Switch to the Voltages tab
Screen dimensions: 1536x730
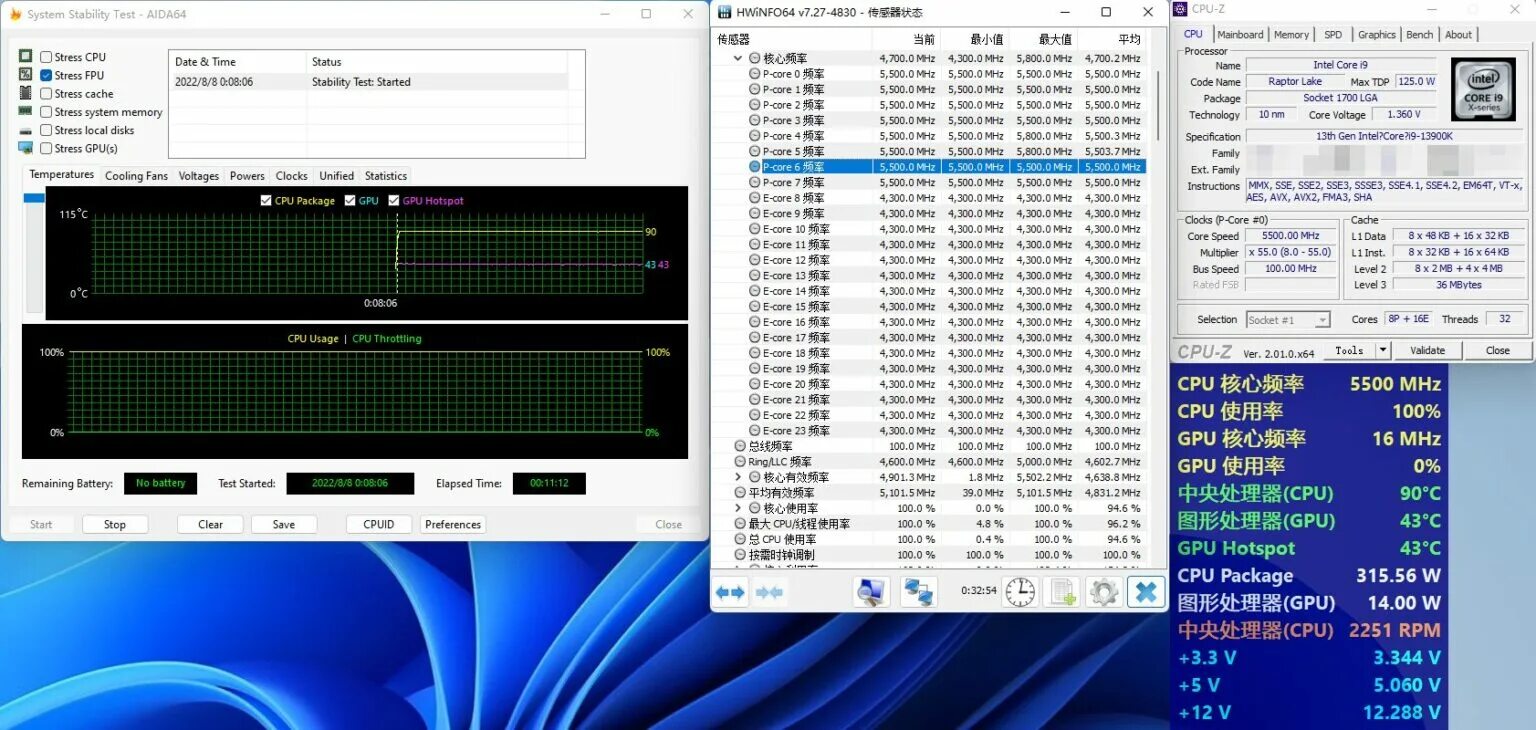198,176
